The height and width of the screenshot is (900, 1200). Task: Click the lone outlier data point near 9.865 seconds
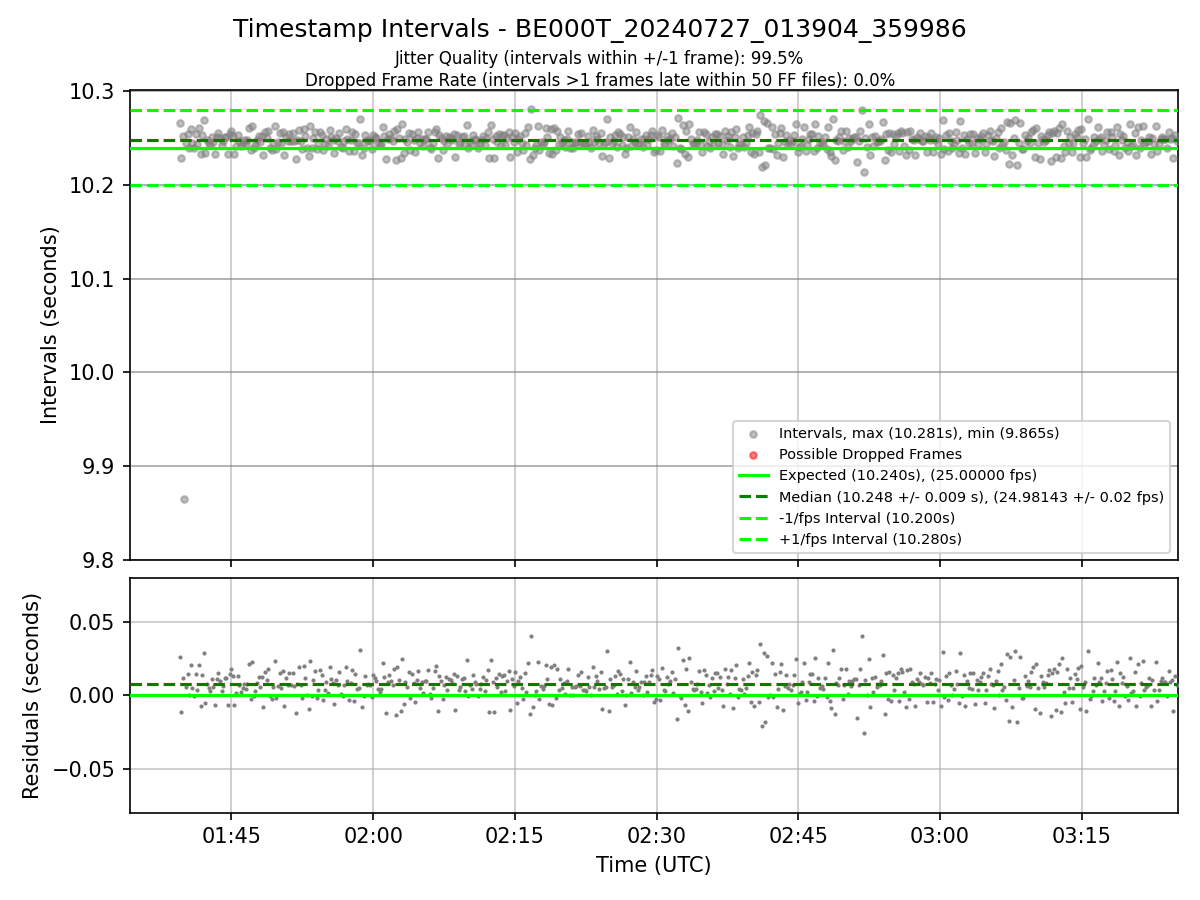(184, 499)
